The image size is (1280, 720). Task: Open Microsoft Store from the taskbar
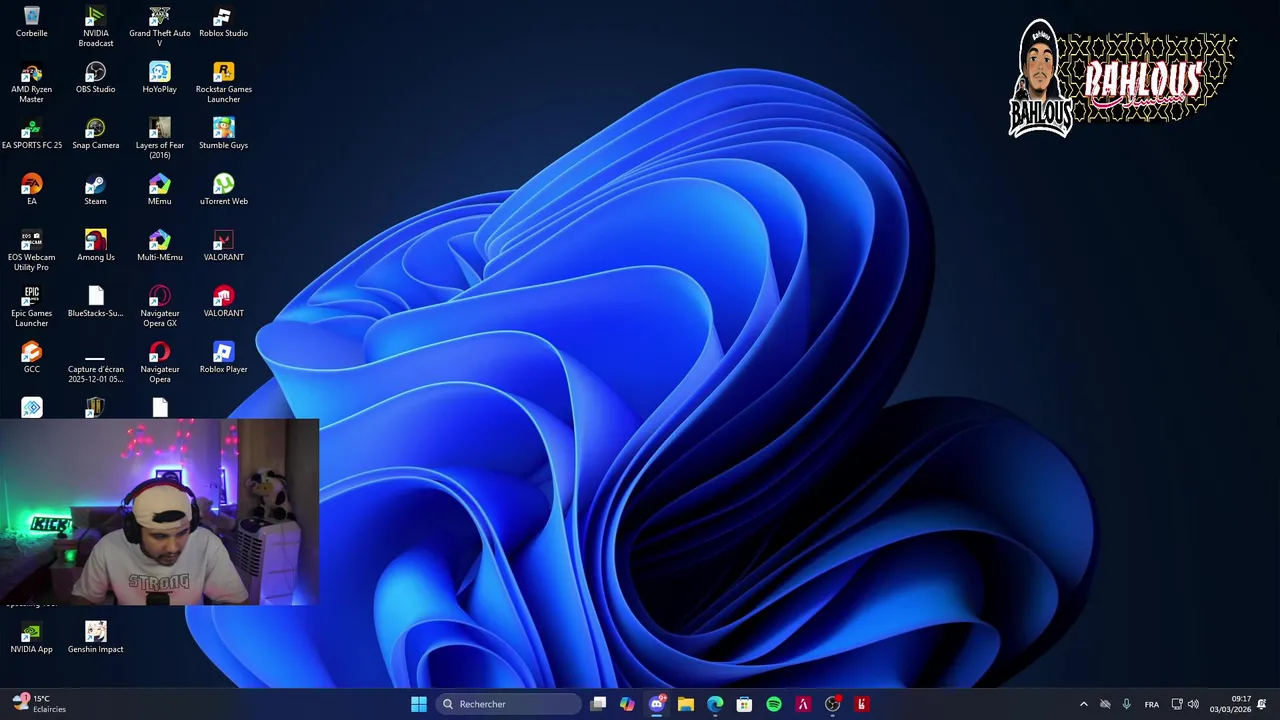pyautogui.click(x=744, y=704)
